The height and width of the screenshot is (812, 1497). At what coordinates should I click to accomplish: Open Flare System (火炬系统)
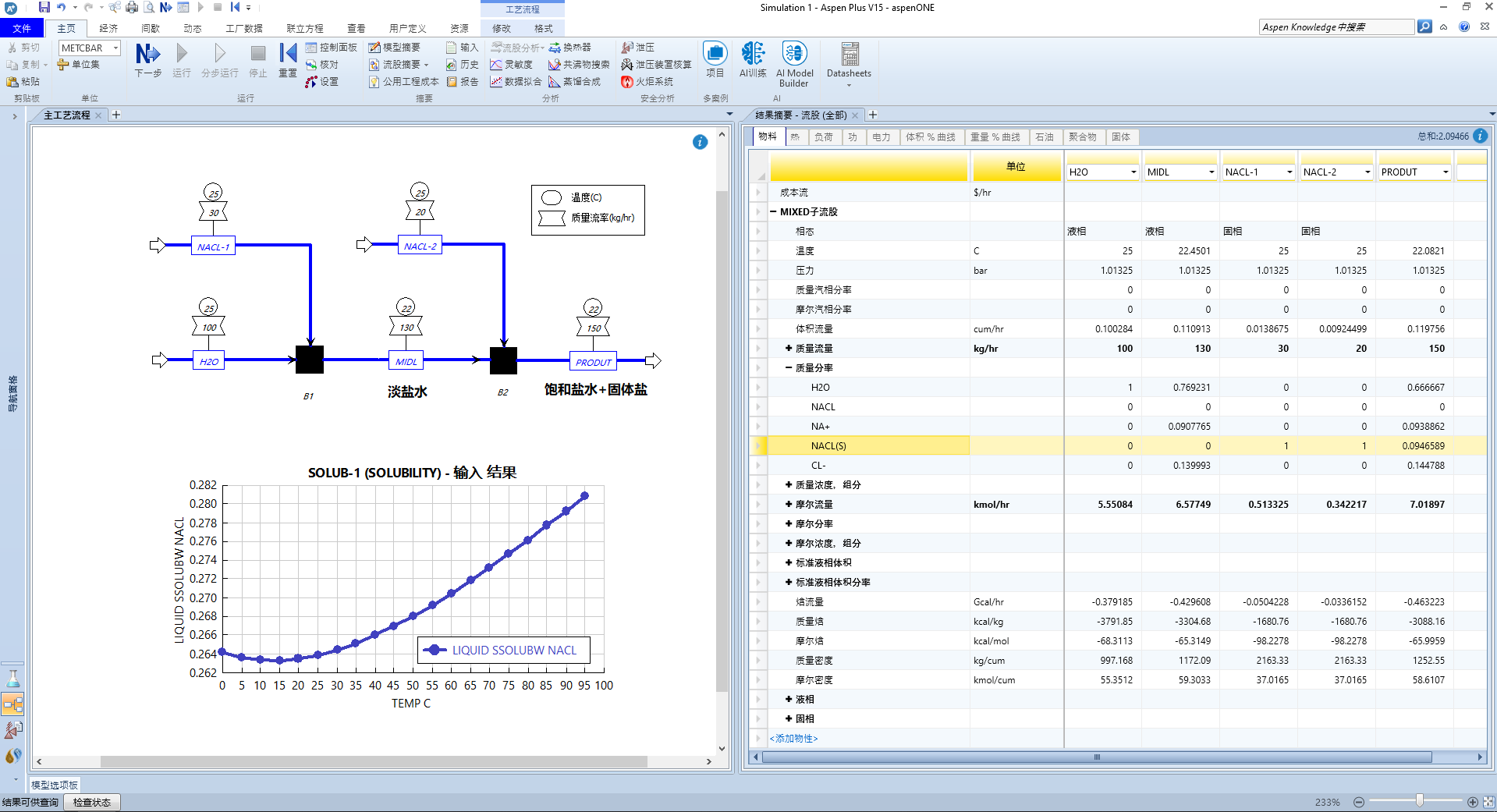click(647, 82)
